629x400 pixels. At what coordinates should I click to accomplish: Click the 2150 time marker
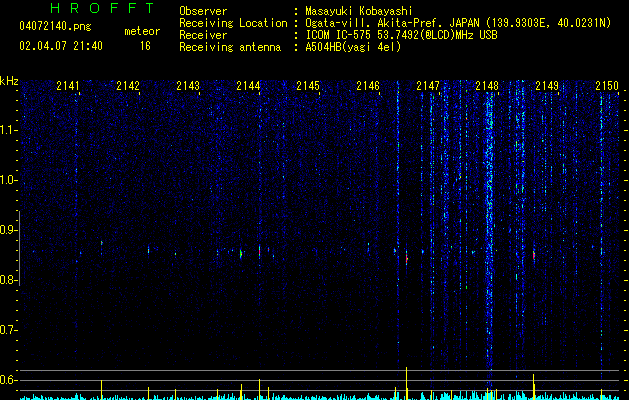pyautogui.click(x=607, y=85)
